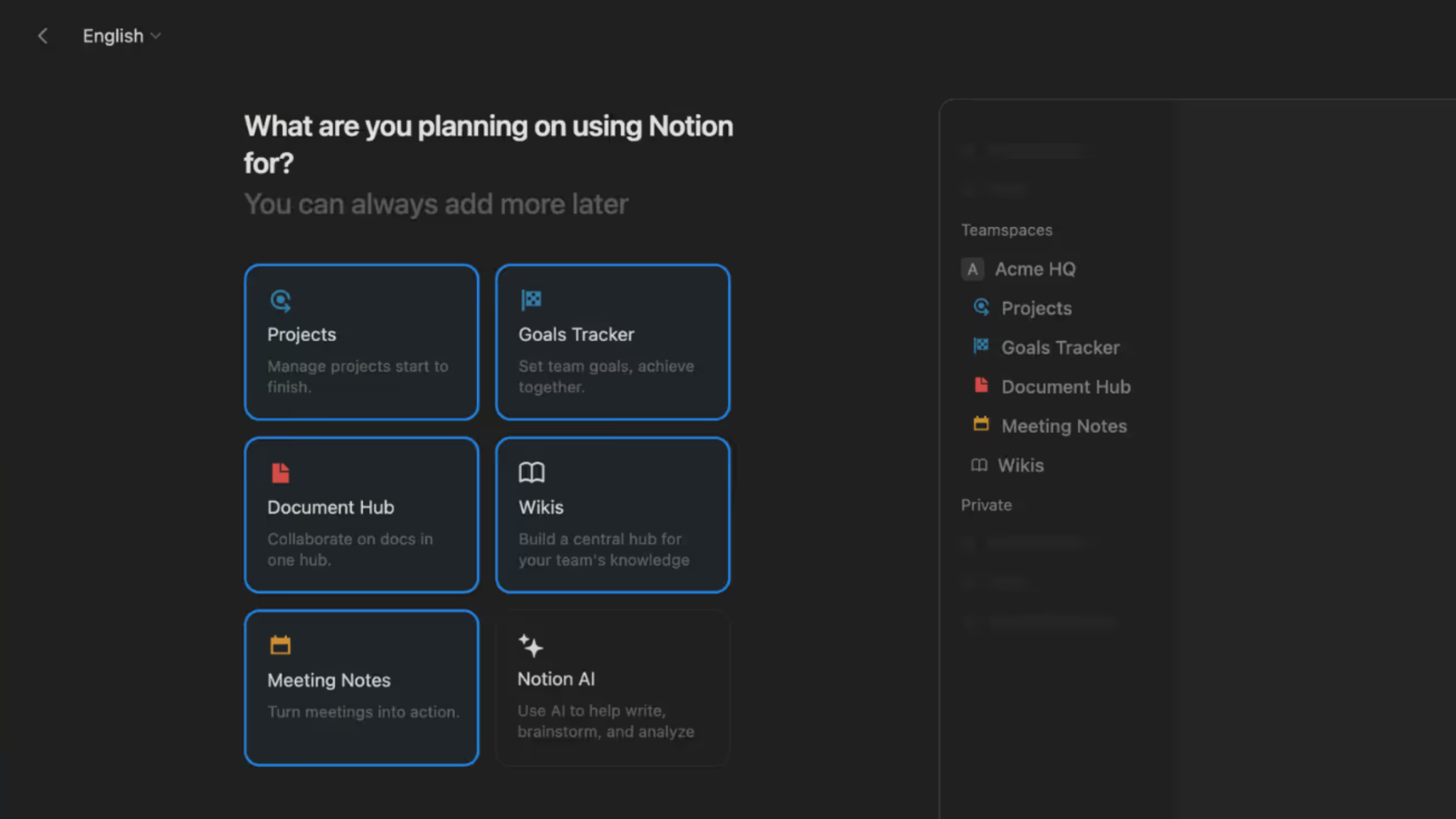Open Document Hub label in sidebar preview

tap(1066, 387)
